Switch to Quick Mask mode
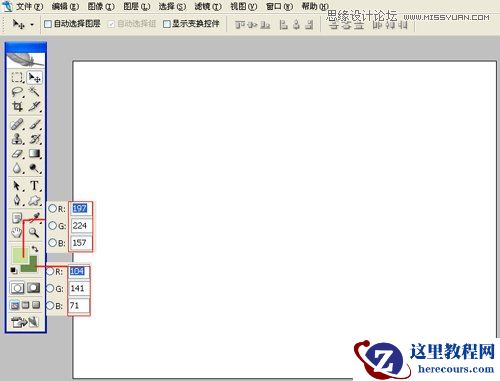This screenshot has width=500, height=381. (x=34, y=288)
